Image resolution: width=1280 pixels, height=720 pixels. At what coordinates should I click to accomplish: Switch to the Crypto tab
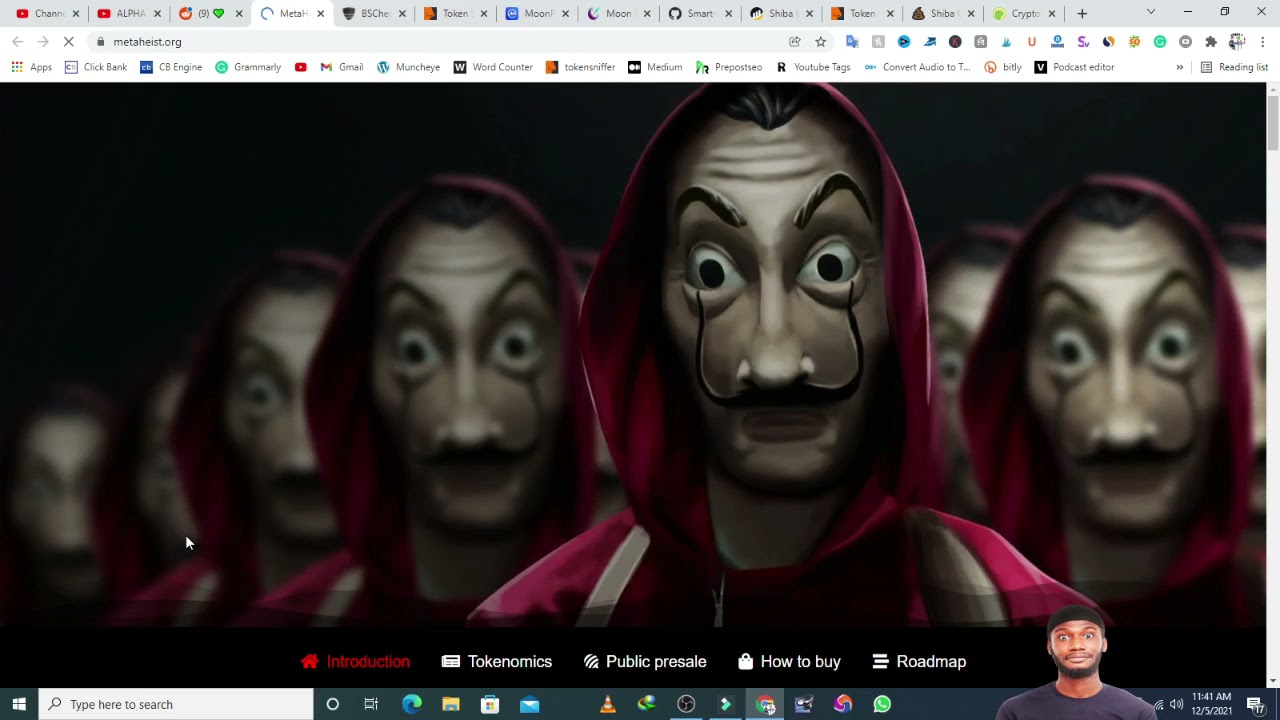pyautogui.click(x=1025, y=13)
